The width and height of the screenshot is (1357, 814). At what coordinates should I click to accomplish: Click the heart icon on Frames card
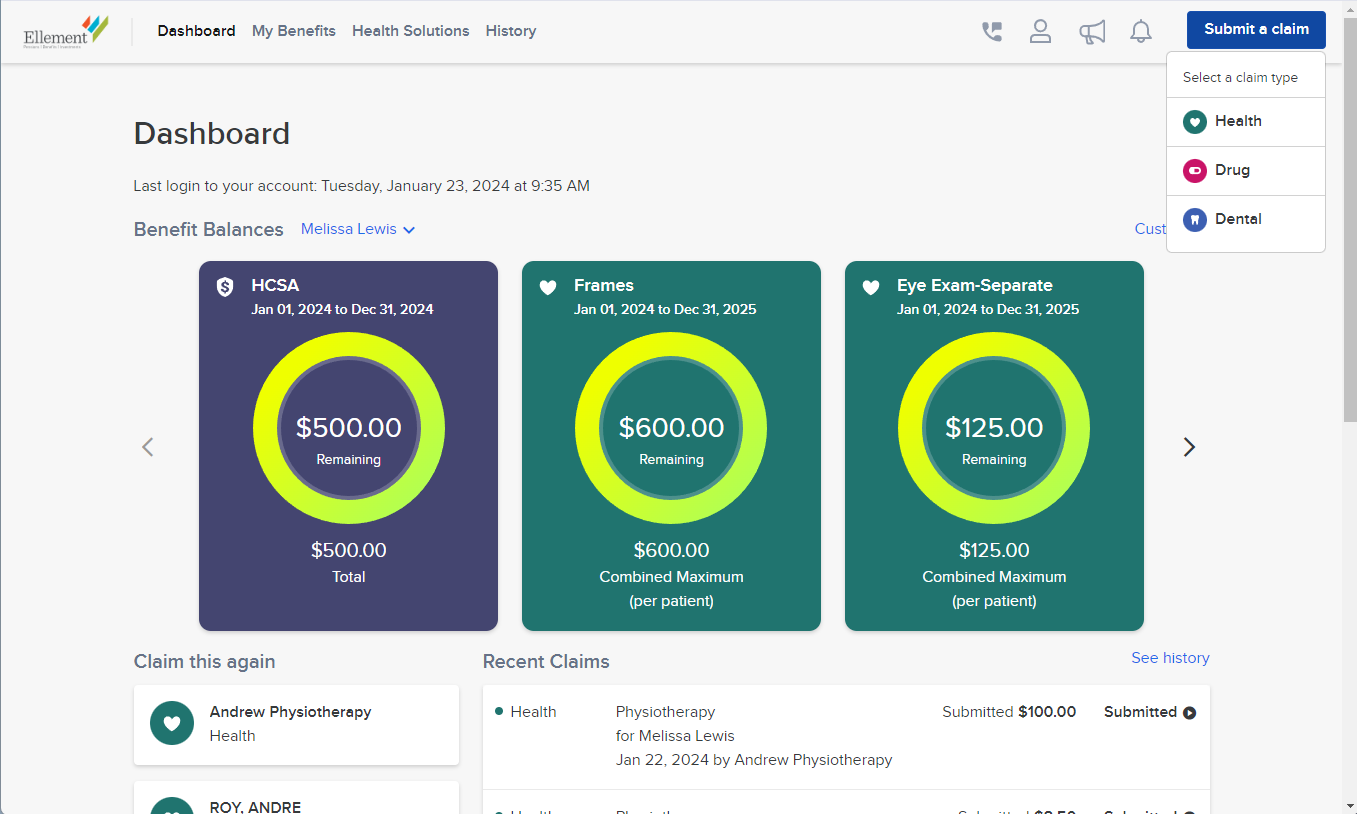548,287
